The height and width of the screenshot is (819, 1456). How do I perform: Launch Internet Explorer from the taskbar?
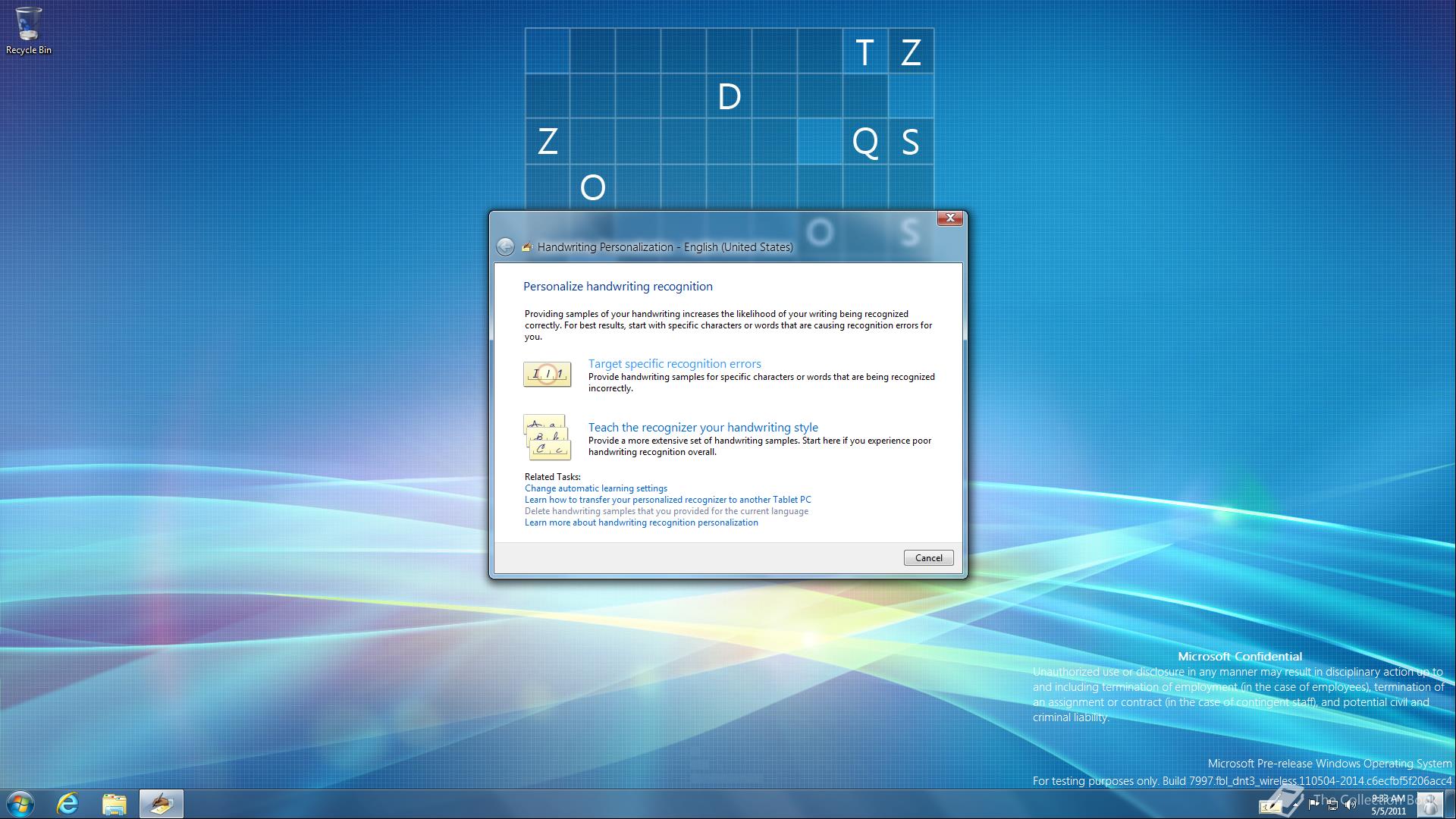(68, 804)
